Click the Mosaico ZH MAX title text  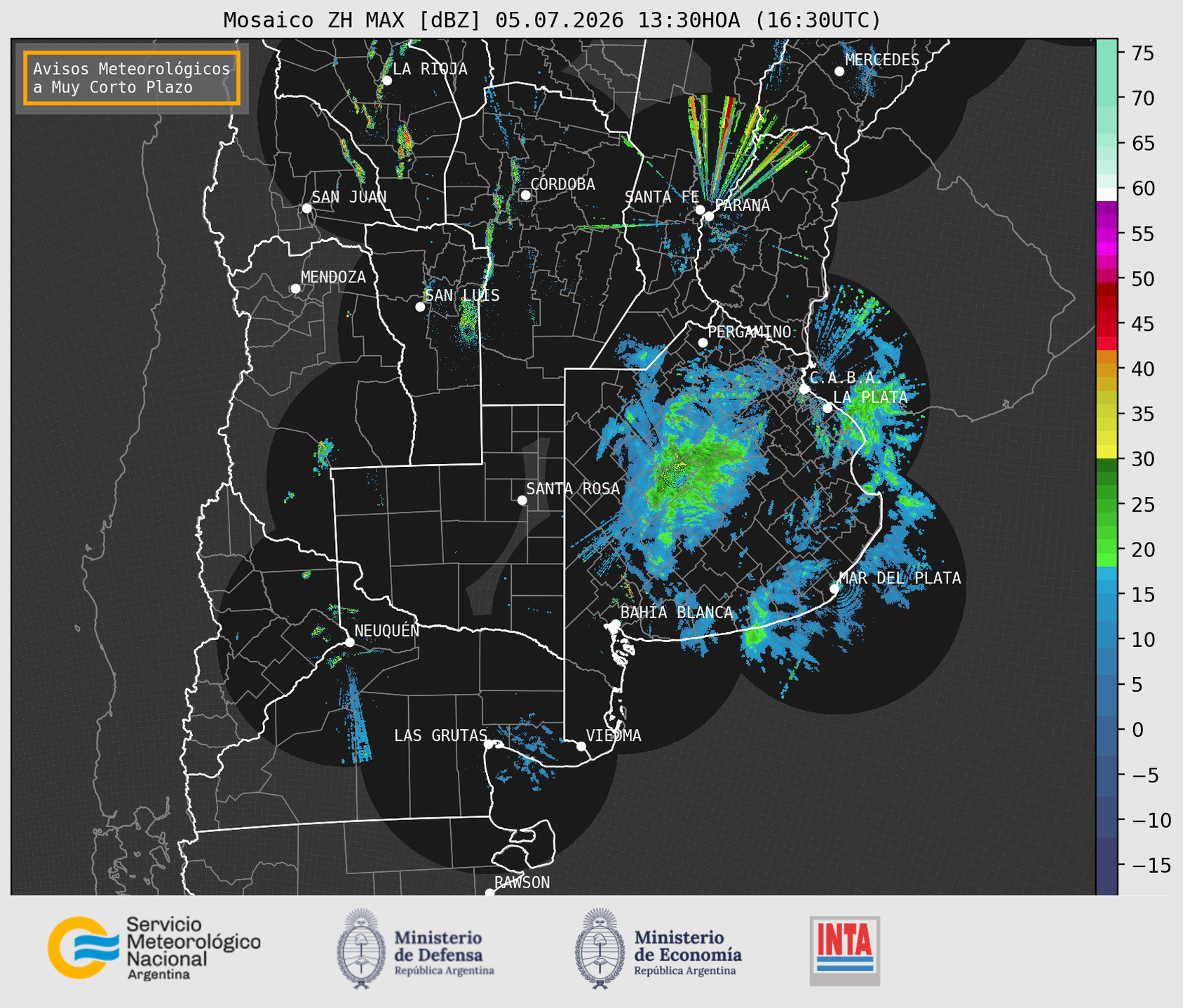click(x=316, y=20)
